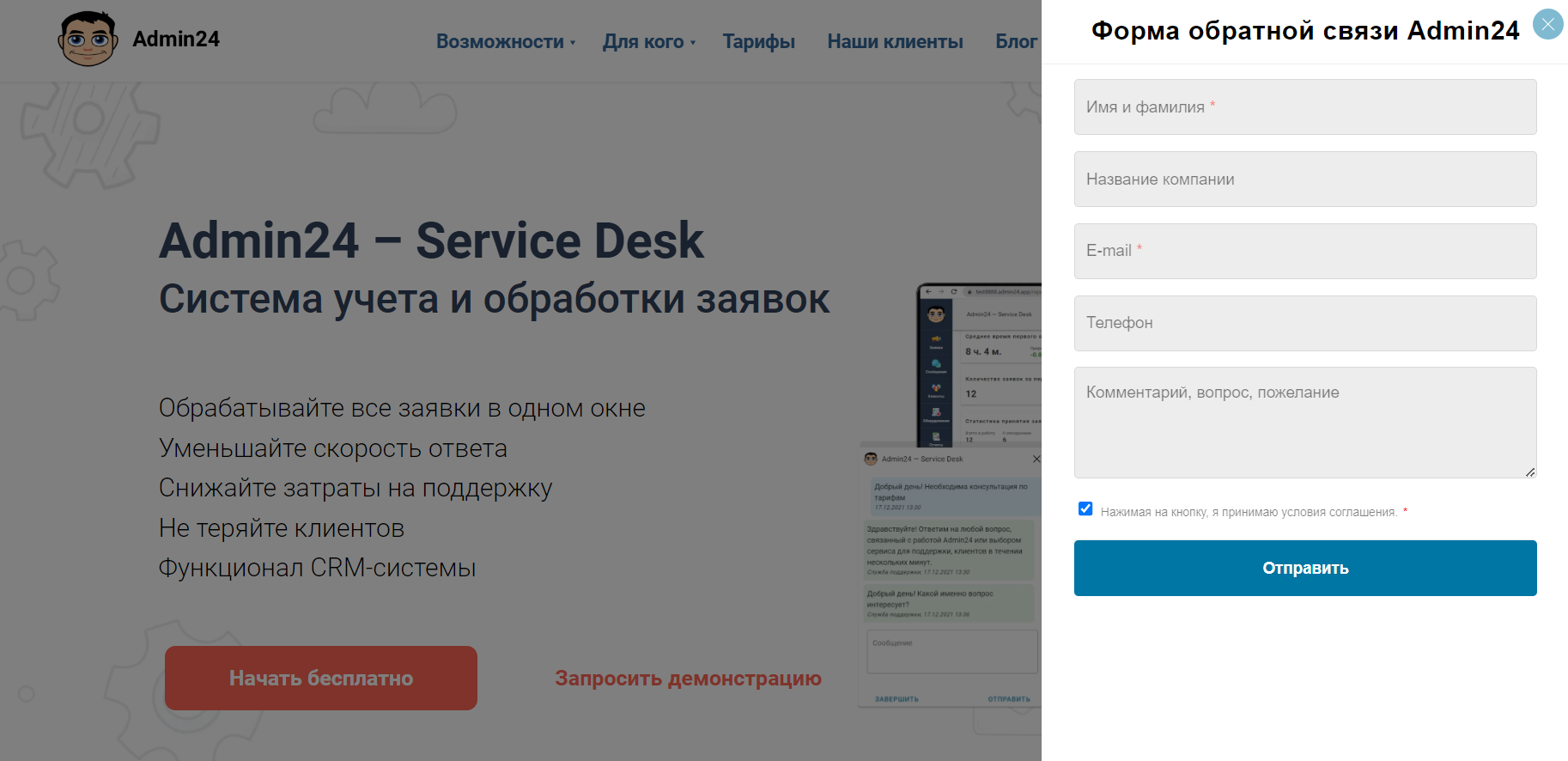Close the feedback form panel
1568x761 pixels.
tap(1547, 24)
